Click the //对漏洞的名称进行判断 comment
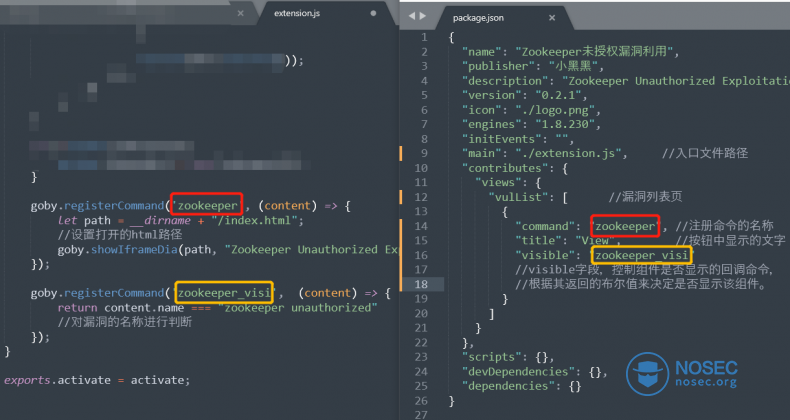The image size is (790, 420). [124, 322]
